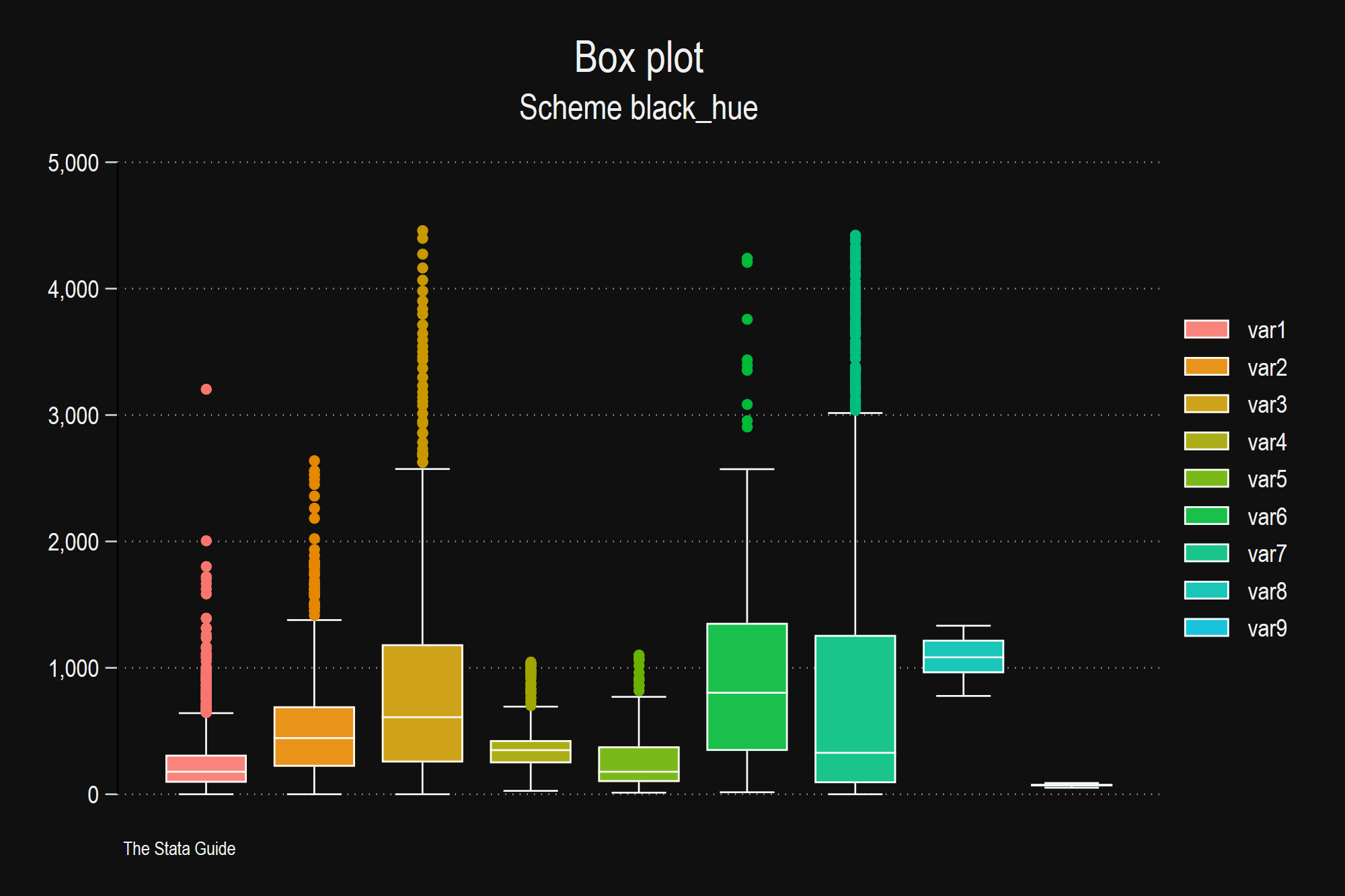Select the var5 legend label

coord(1266,479)
